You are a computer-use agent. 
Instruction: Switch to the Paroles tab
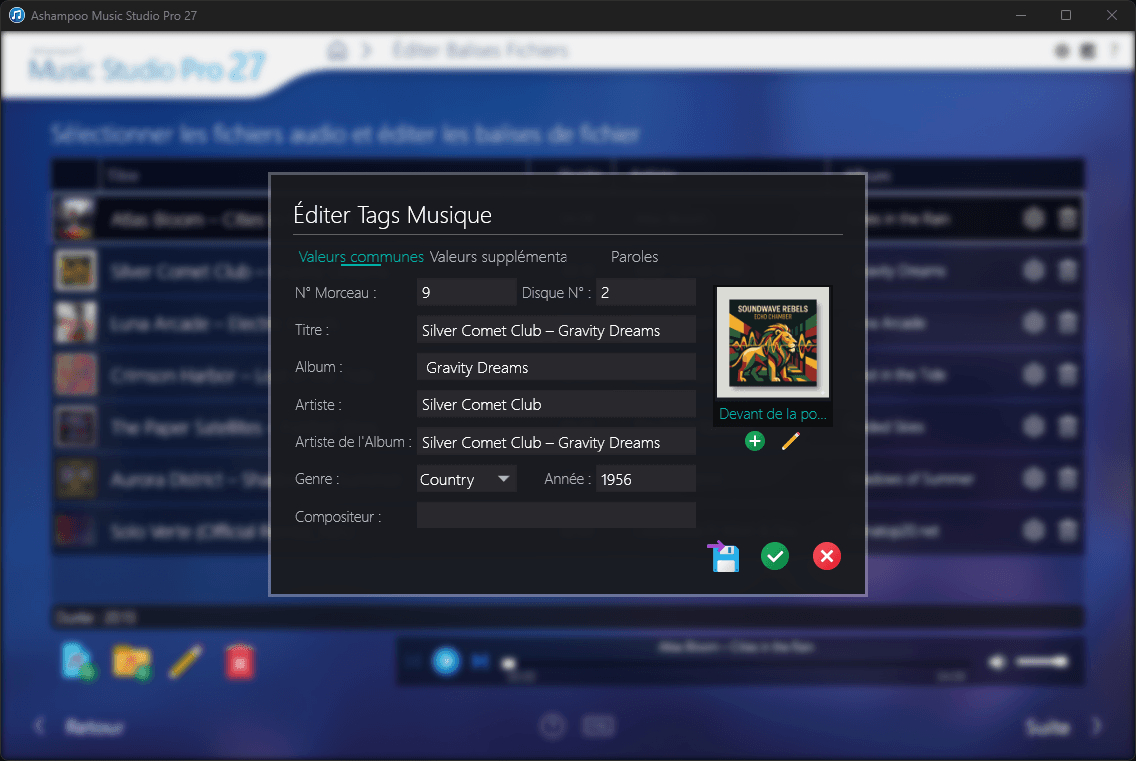(x=635, y=257)
